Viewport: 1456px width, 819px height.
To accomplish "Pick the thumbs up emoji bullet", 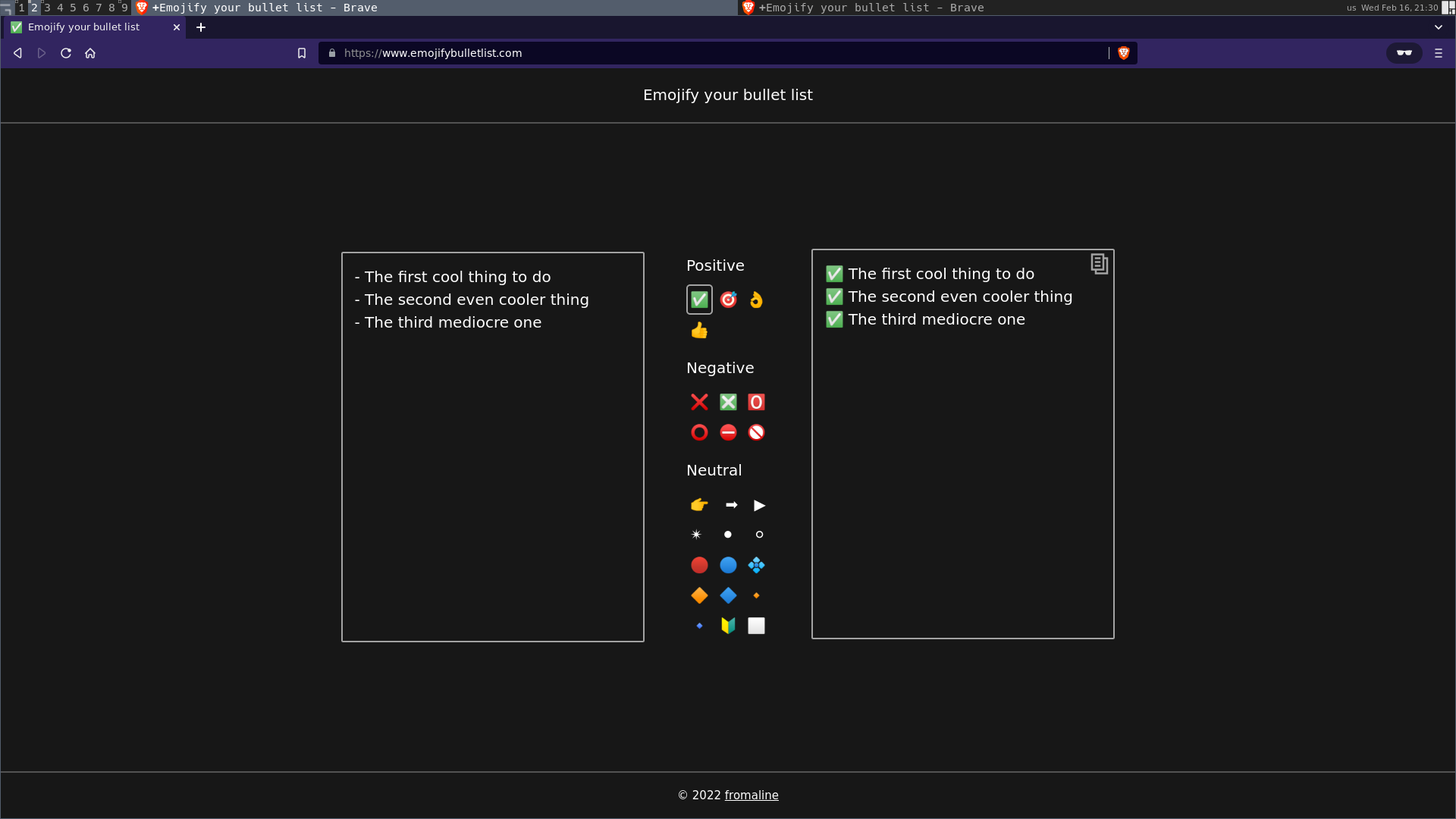I will [699, 330].
